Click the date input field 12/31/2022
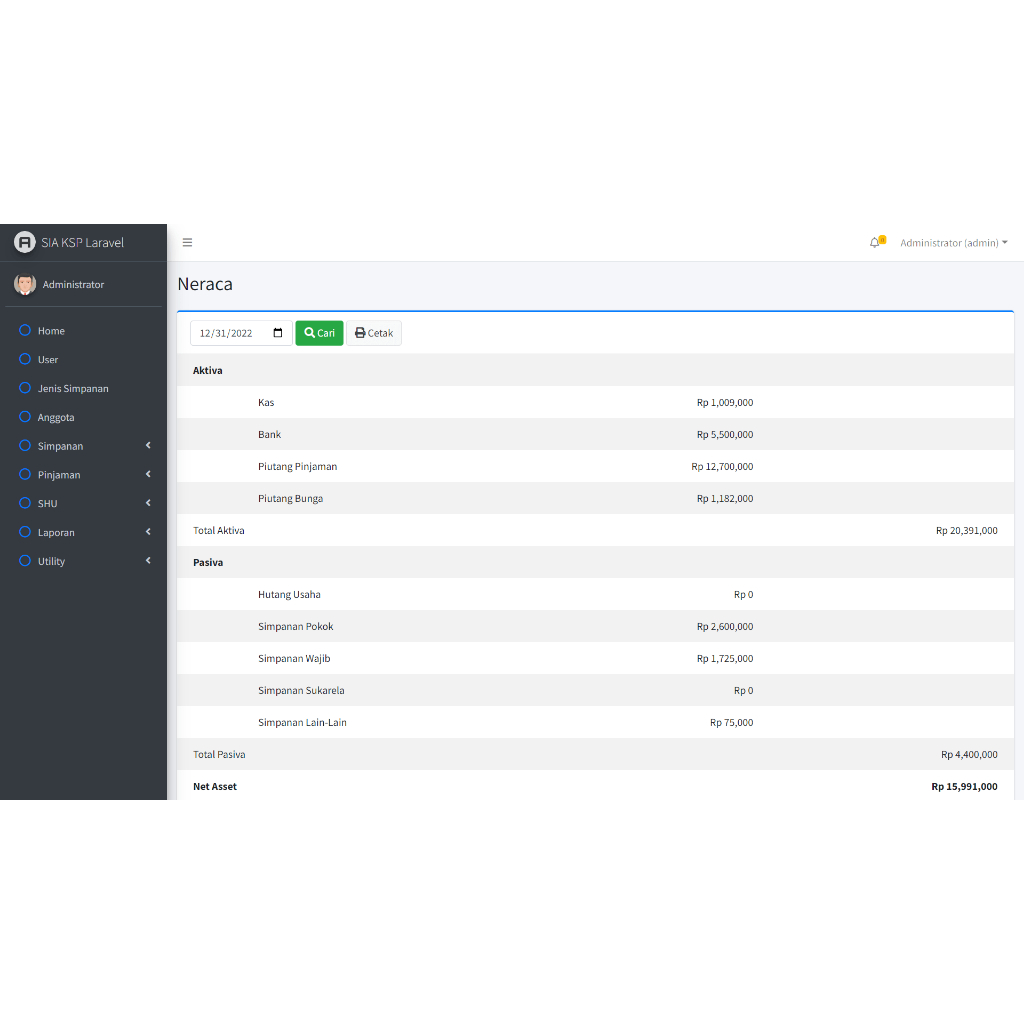This screenshot has height=1024, width=1024. click(x=228, y=333)
